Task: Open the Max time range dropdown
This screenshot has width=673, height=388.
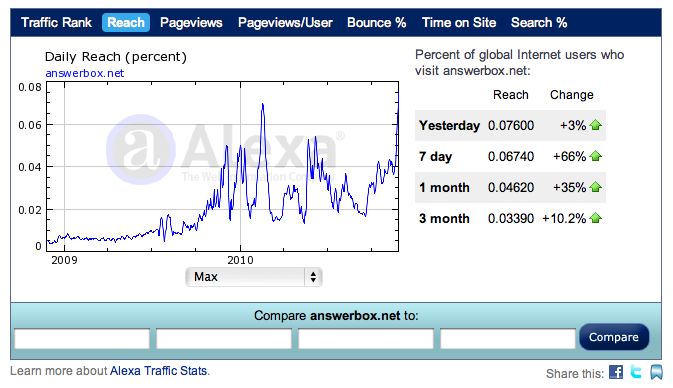Action: (254, 277)
